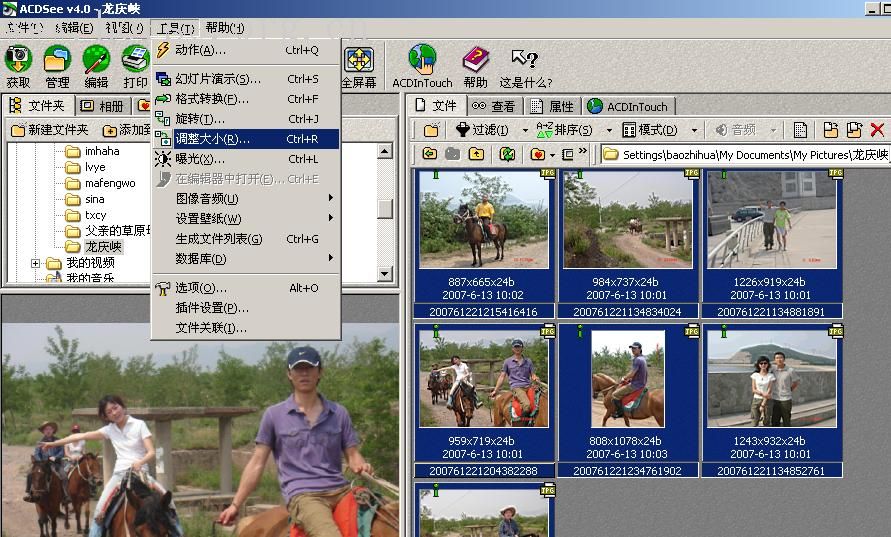Go back with the left-arrow folder icon
Image resolution: width=891 pixels, height=537 pixels.
tap(430, 153)
